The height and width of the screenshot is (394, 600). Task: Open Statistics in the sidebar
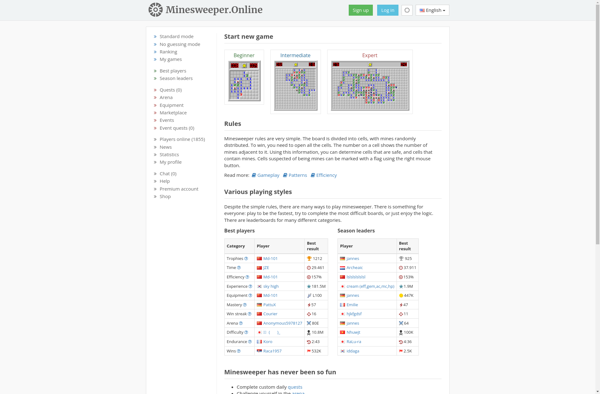(x=169, y=155)
